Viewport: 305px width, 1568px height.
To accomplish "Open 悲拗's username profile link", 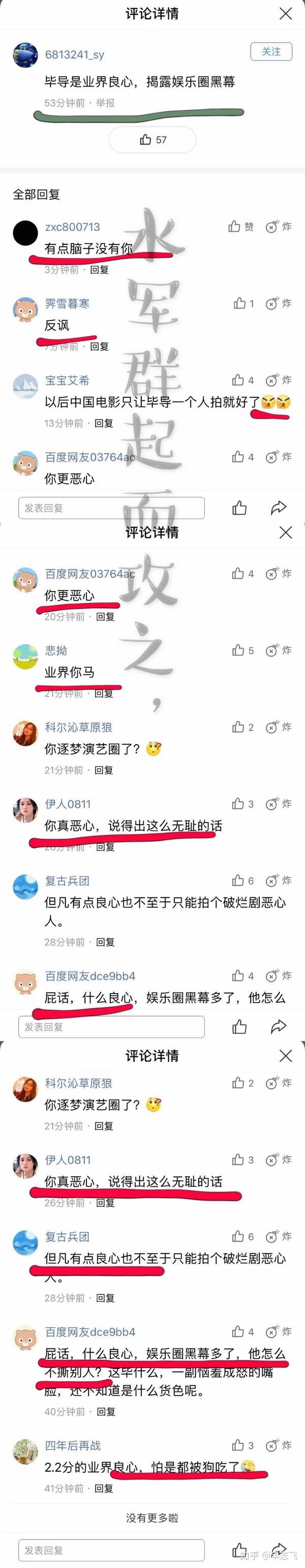I will [x=56, y=651].
